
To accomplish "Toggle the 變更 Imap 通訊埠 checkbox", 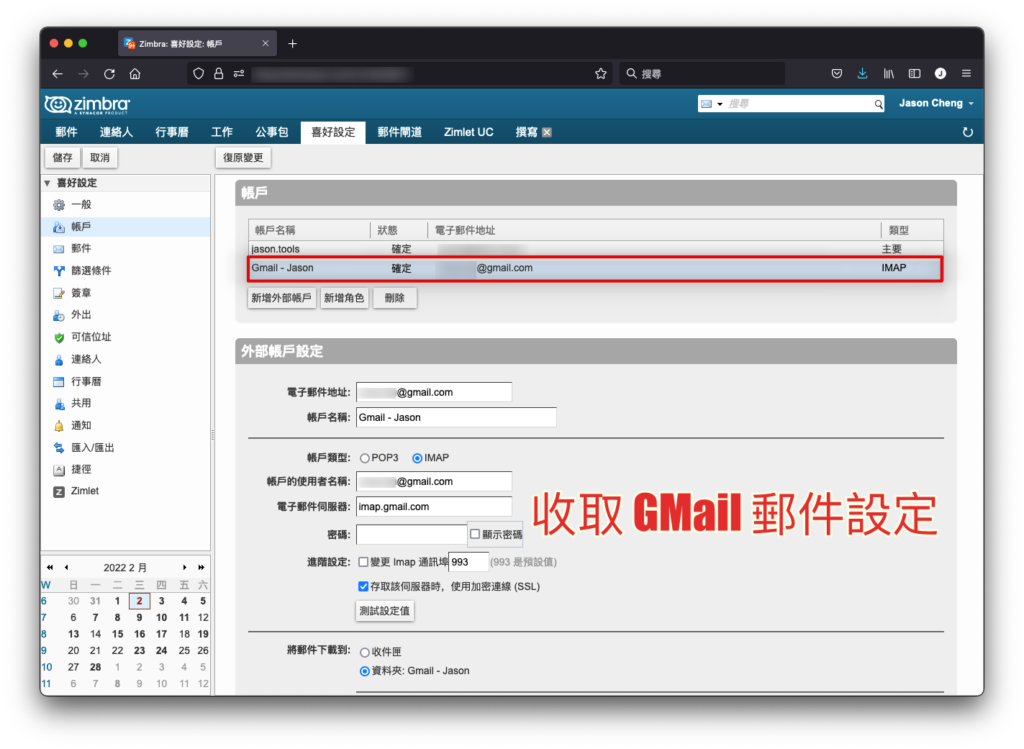I will (x=363, y=562).
